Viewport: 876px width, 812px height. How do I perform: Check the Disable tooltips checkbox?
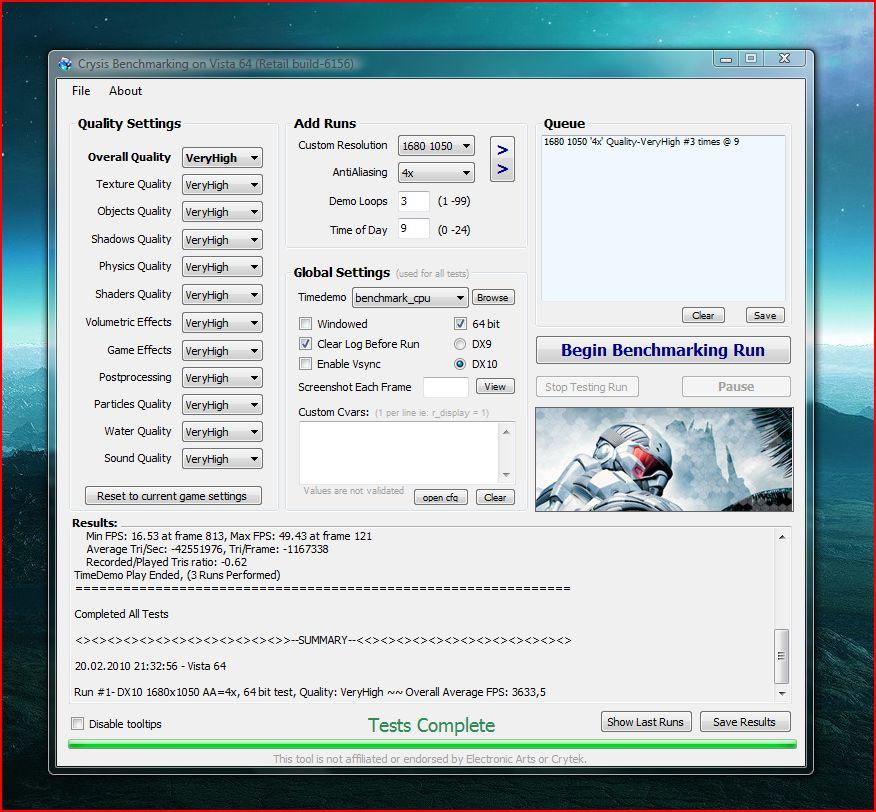[78, 724]
